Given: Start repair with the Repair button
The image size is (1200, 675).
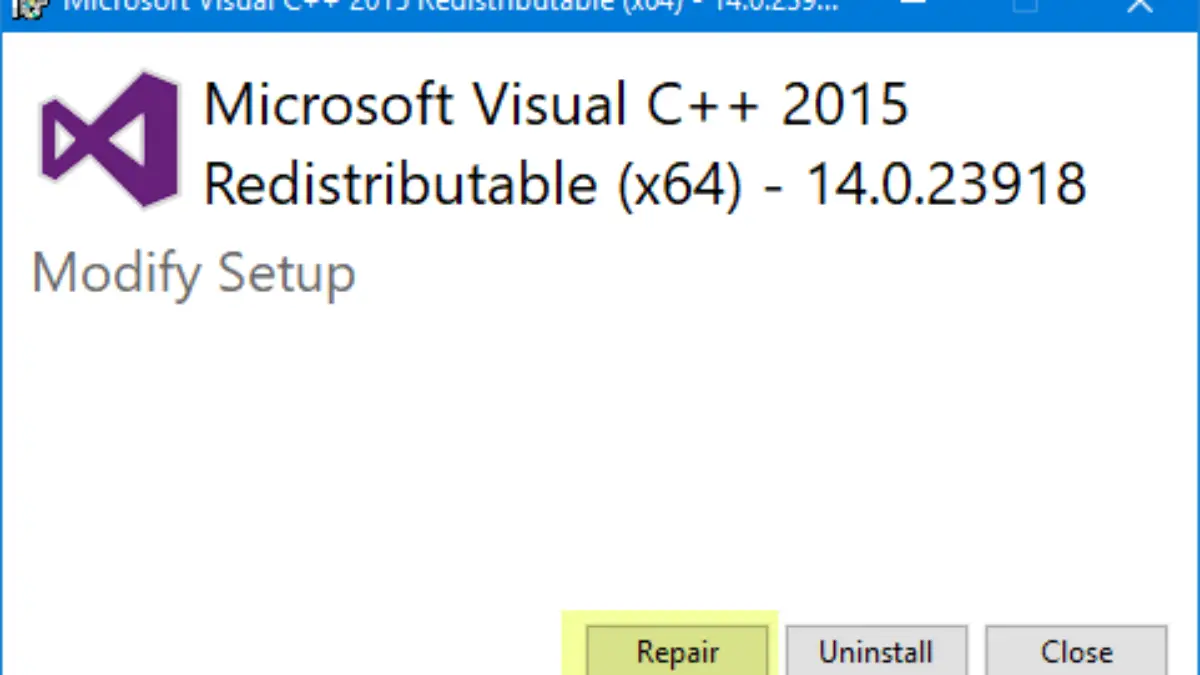Looking at the screenshot, I should [676, 650].
